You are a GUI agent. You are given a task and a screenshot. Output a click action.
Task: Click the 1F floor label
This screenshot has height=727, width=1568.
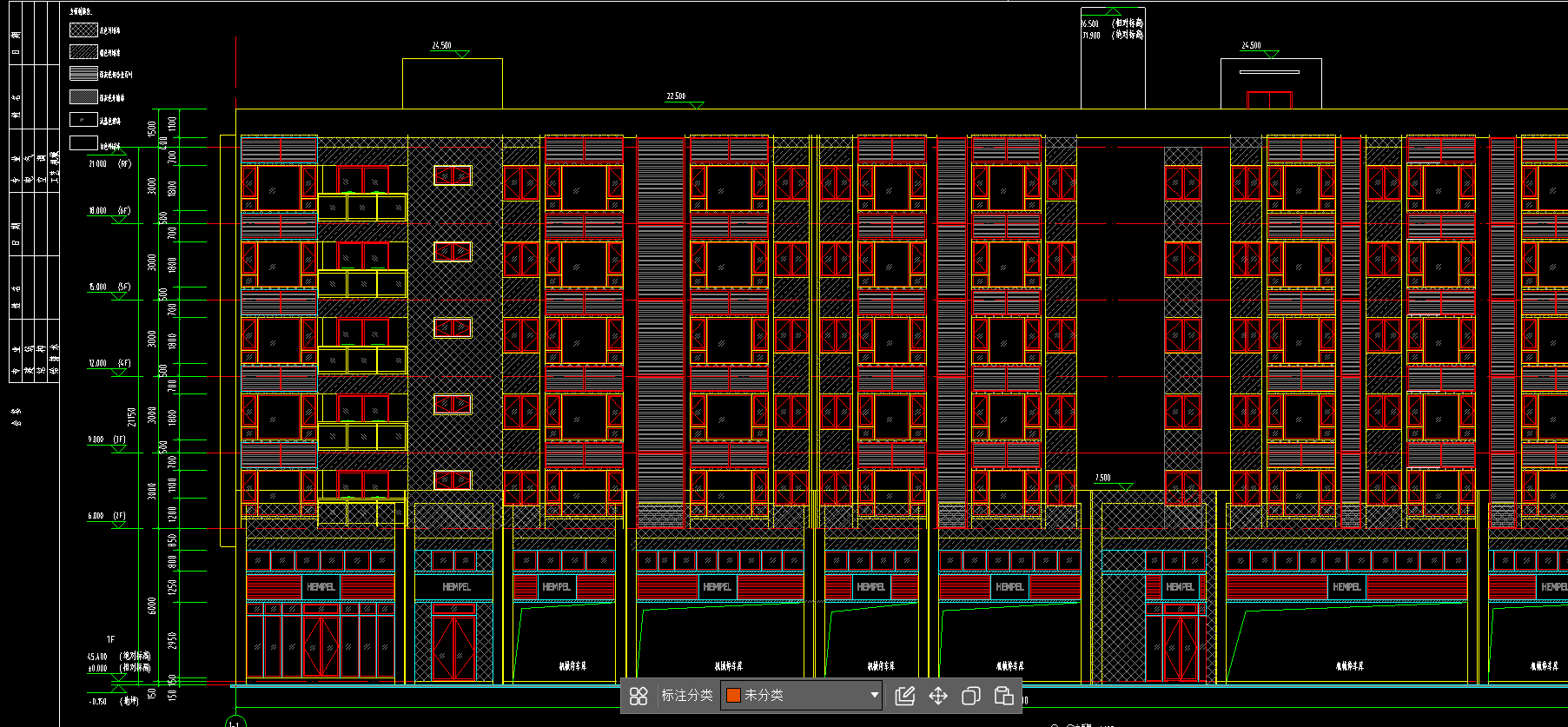(x=110, y=639)
